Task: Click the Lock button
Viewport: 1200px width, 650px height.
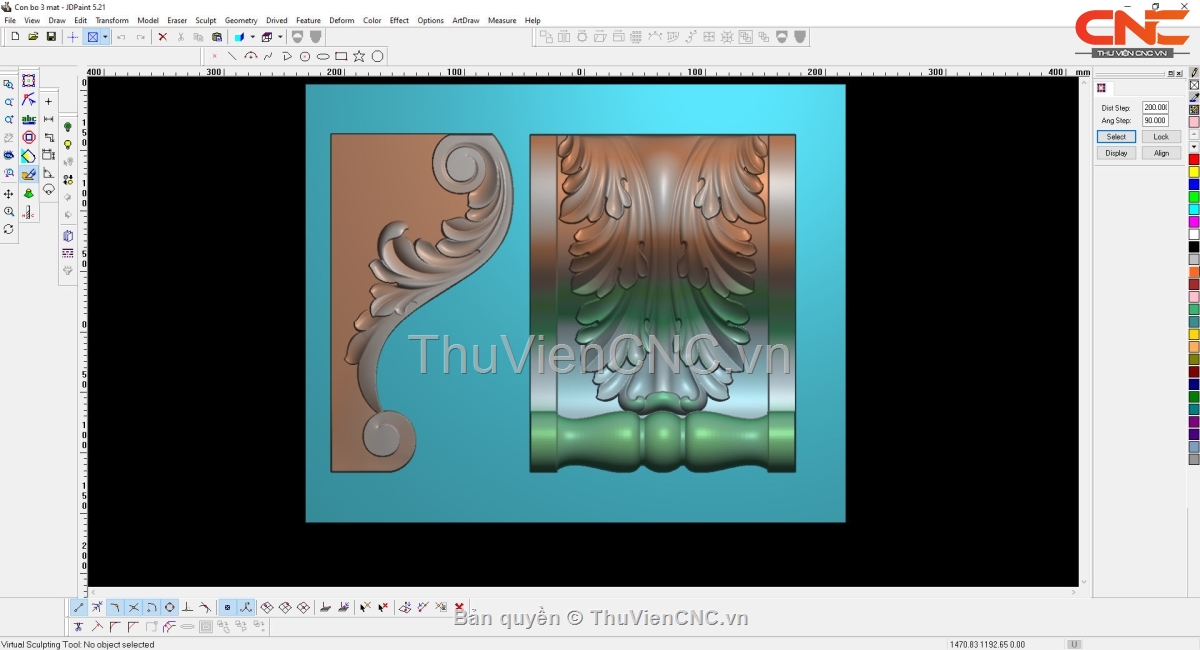Action: tap(1160, 137)
